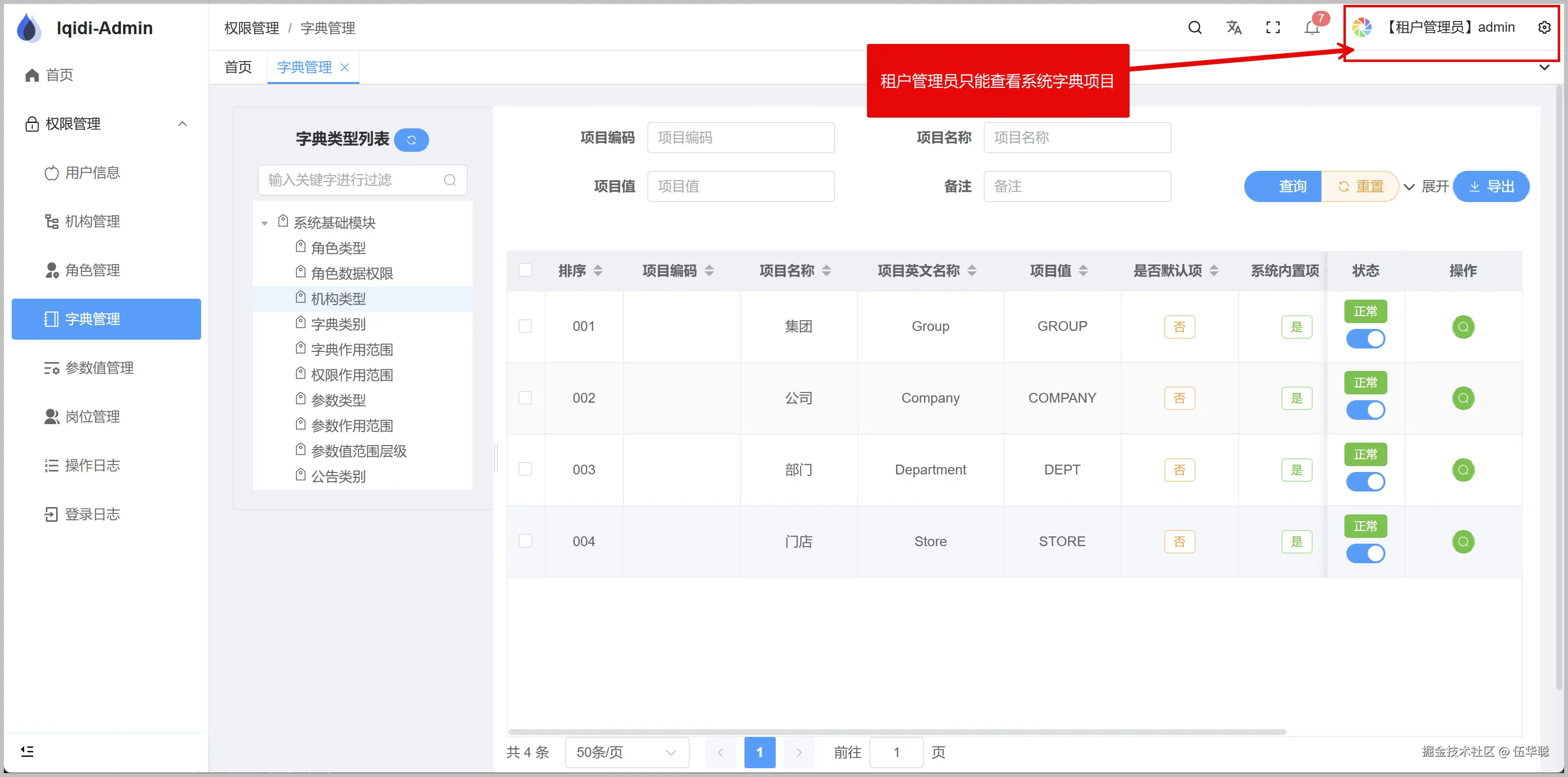Open the 50条/页 page size dropdown
The width and height of the screenshot is (1568, 777).
[627, 753]
